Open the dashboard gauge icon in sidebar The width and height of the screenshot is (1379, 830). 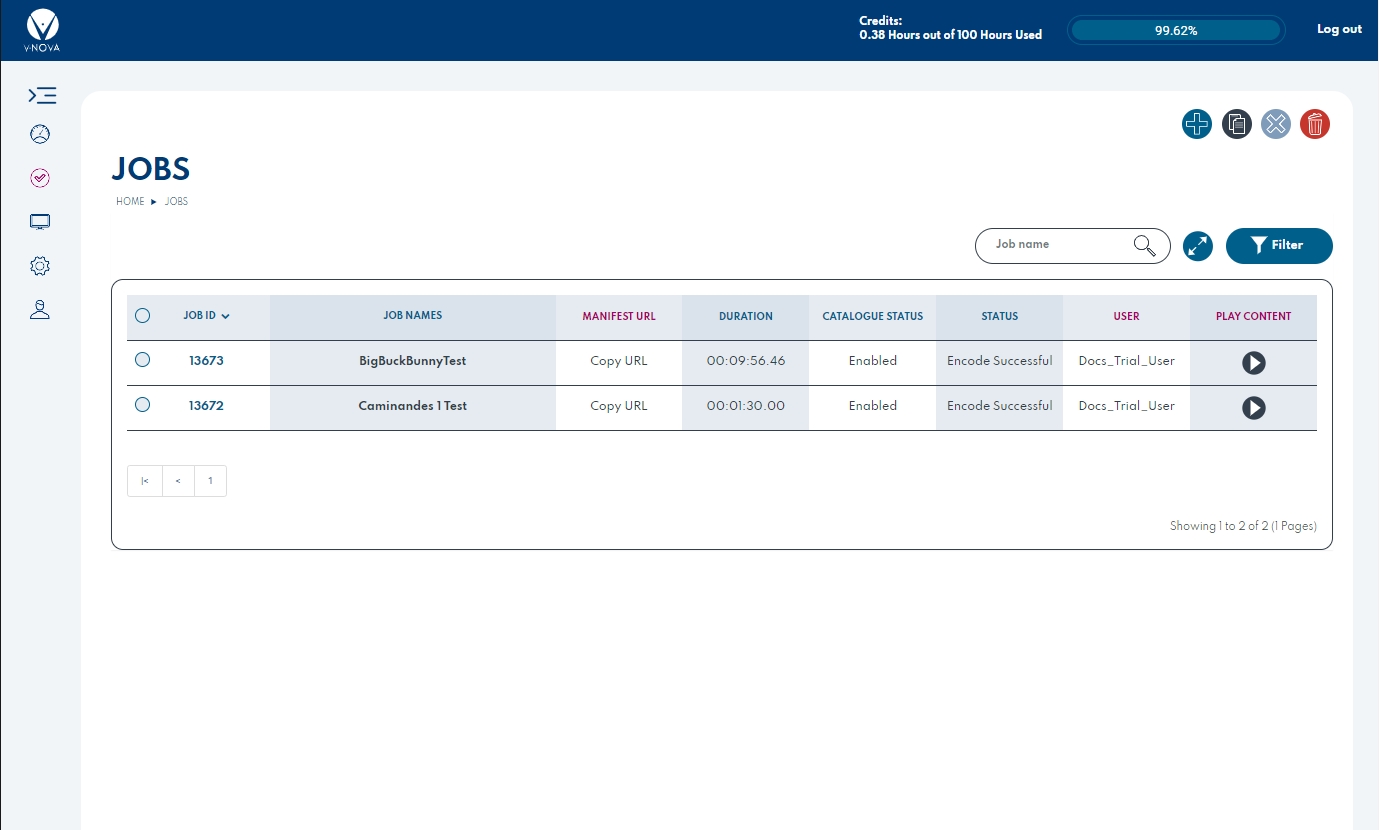(40, 134)
